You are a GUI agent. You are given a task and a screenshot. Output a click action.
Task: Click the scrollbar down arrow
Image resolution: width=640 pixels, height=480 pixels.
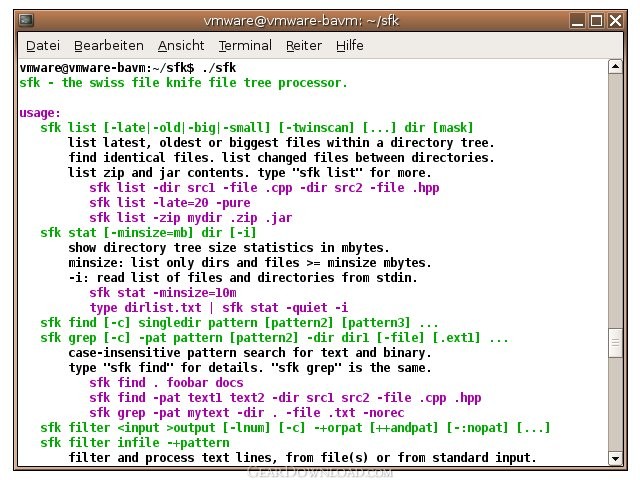click(615, 458)
